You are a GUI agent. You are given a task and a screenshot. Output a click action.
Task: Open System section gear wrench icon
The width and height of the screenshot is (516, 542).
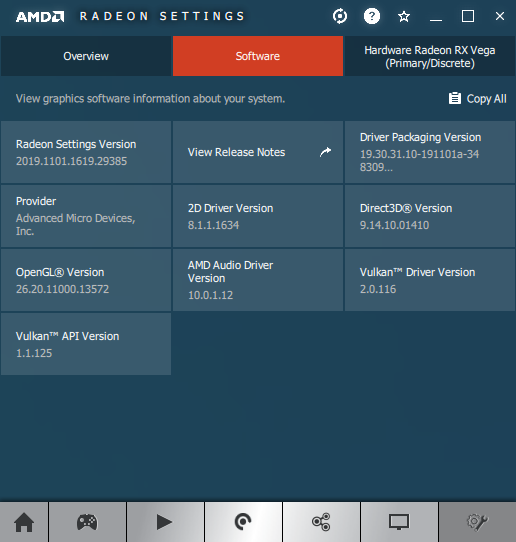477,522
